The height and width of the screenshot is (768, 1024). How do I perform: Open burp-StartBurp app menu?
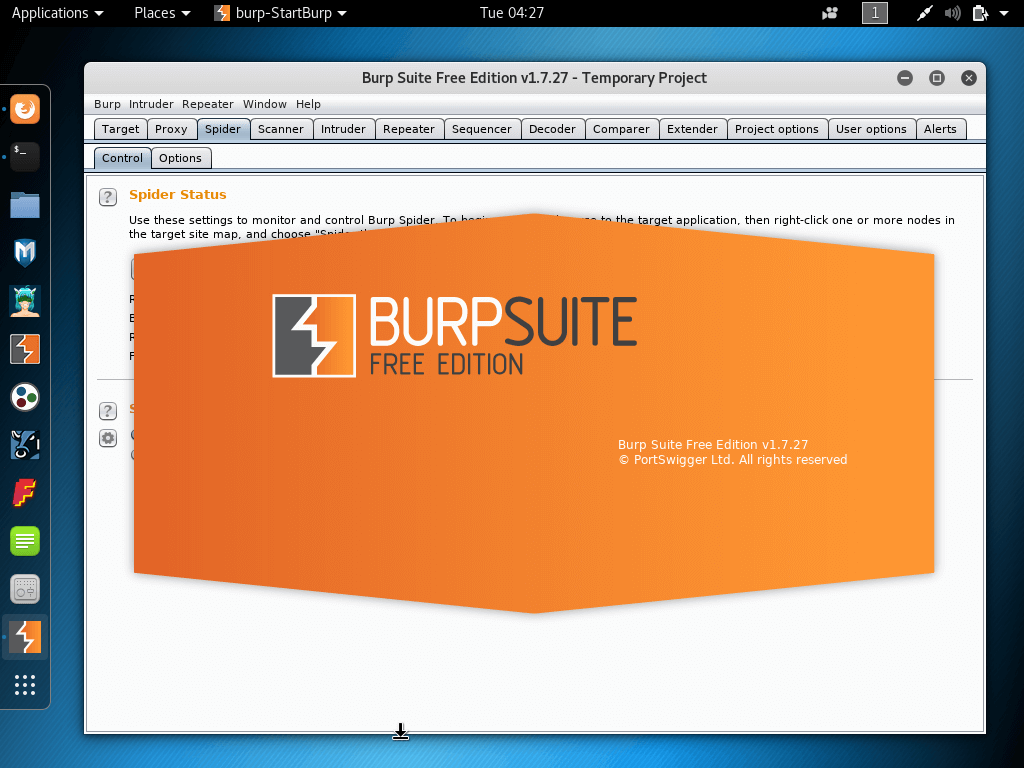281,13
